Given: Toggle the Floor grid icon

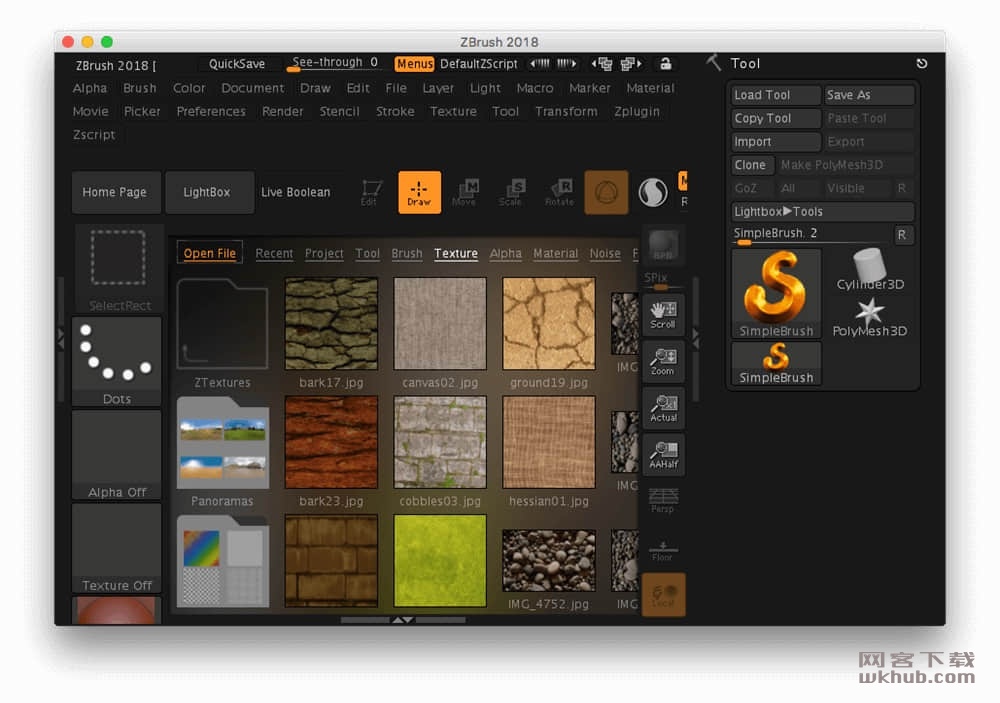Looking at the screenshot, I should point(663,551).
